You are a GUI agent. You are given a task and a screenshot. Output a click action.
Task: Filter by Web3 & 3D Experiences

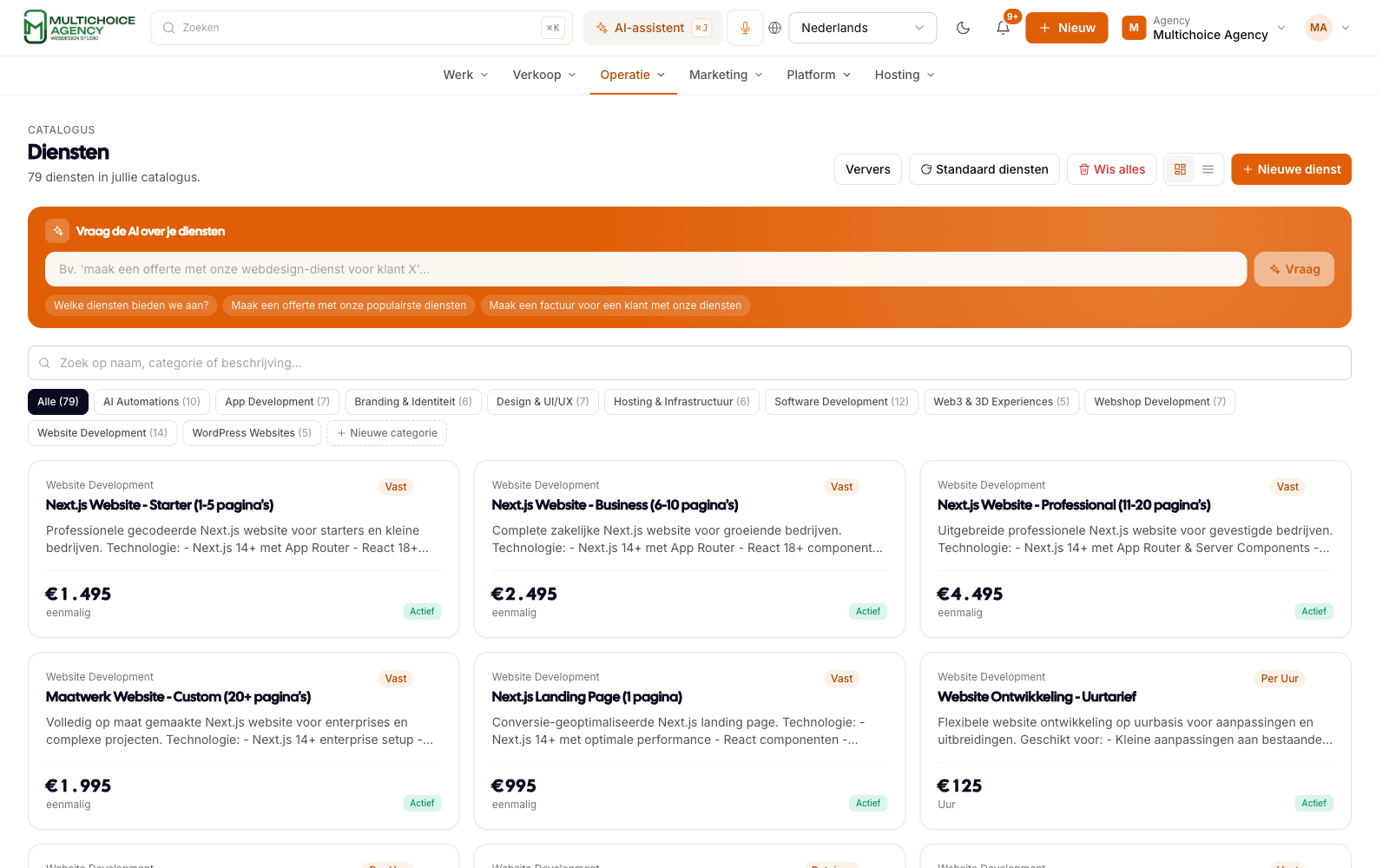(x=1002, y=402)
